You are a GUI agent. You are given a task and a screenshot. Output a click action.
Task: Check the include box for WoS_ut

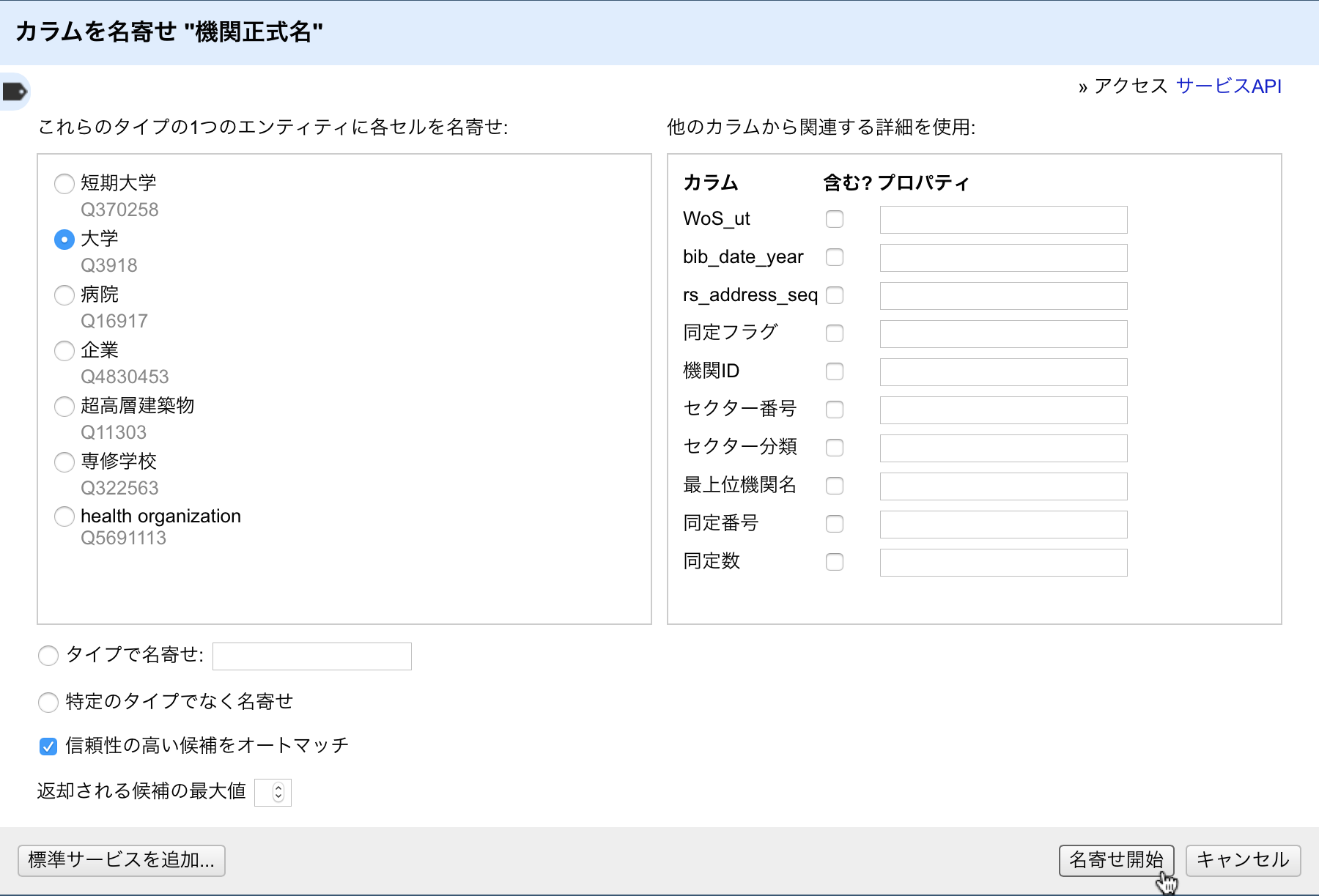835,219
